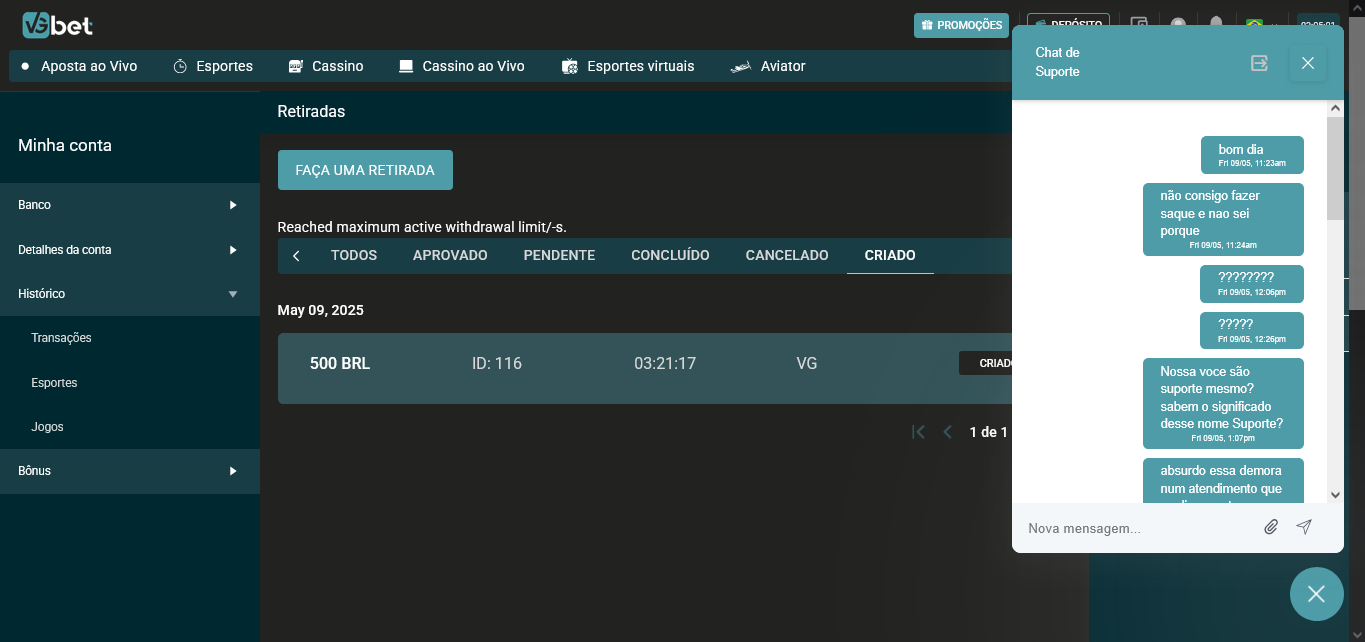Open the PROMOÇÕES button
Viewport: 1365px width, 642px height.
click(961, 25)
